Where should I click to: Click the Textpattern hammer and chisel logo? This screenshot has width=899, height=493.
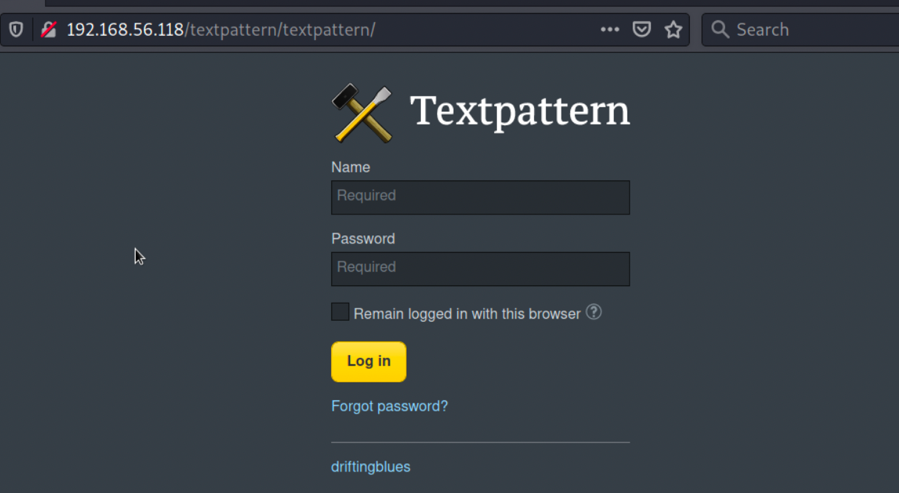click(362, 112)
